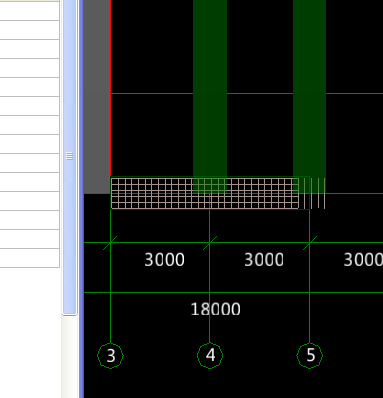The width and height of the screenshot is (383, 398).
Task: Click the 3000 dimension between axes 4 and 5
Action: point(264,260)
